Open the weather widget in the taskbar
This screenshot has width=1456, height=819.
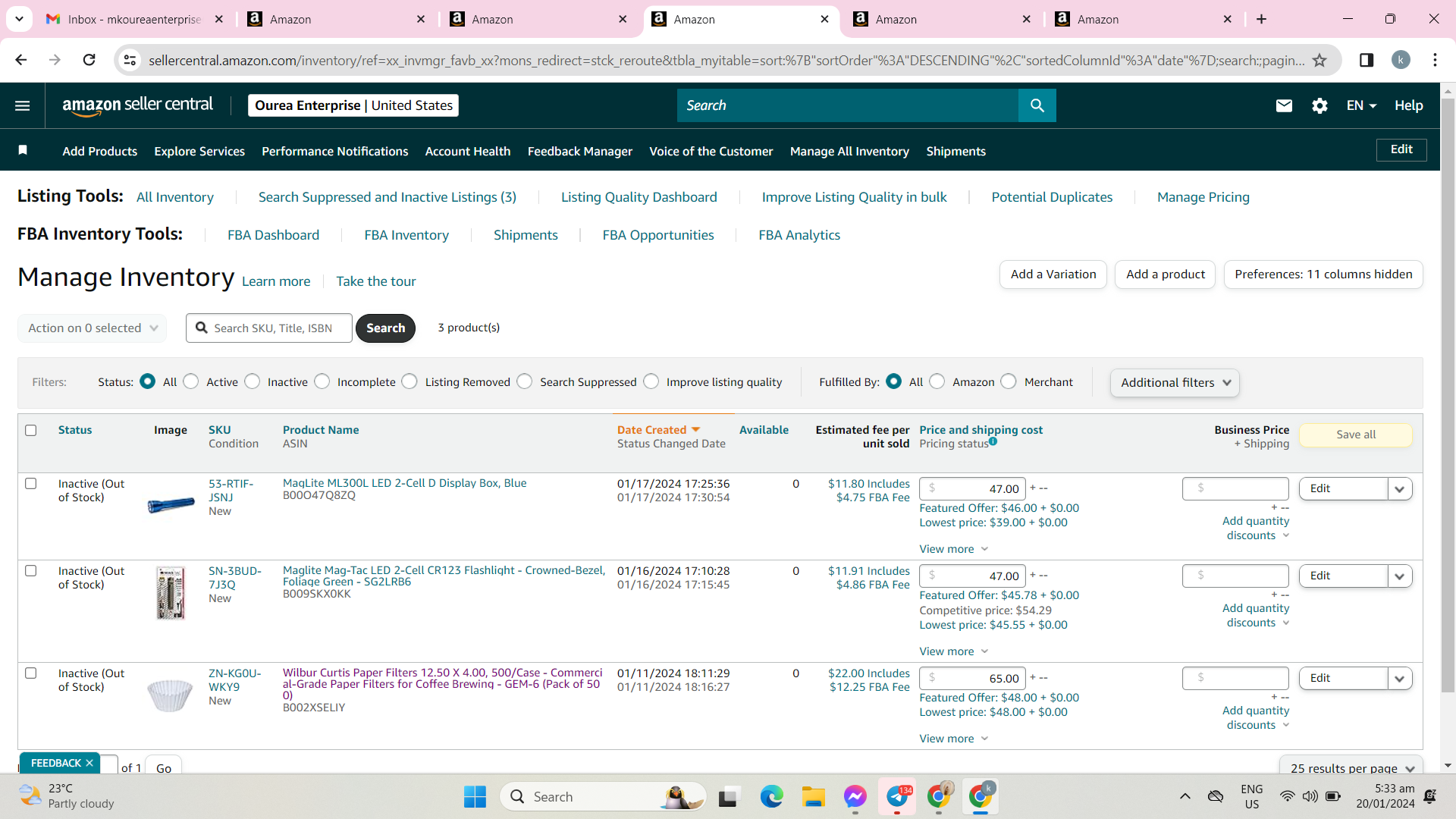(x=67, y=796)
